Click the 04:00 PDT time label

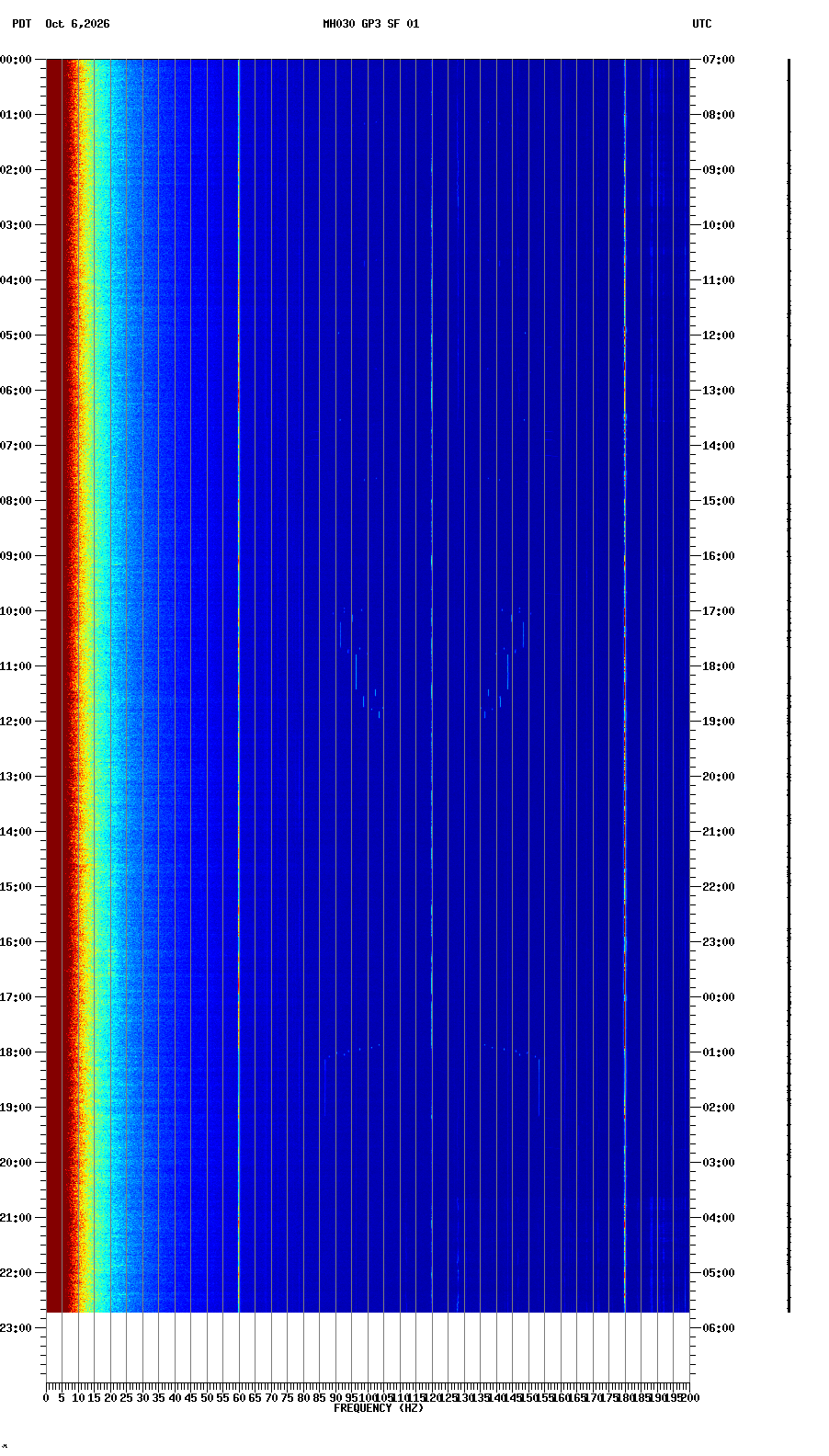coord(16,280)
